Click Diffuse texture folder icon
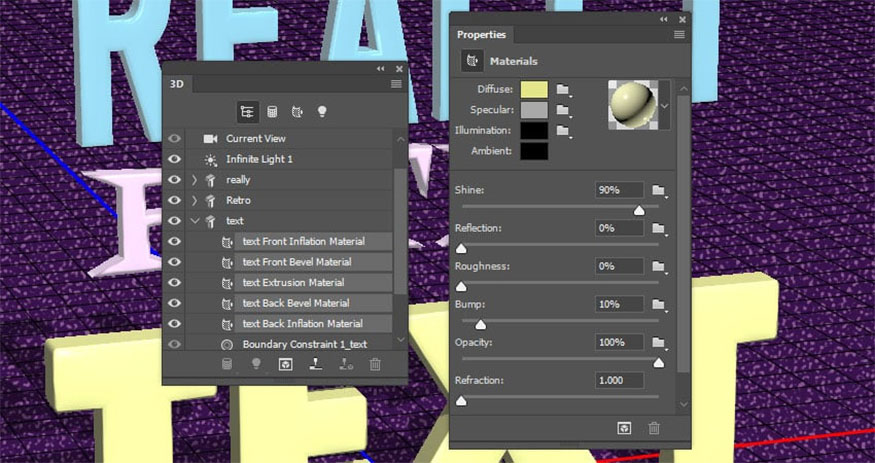 tap(563, 90)
